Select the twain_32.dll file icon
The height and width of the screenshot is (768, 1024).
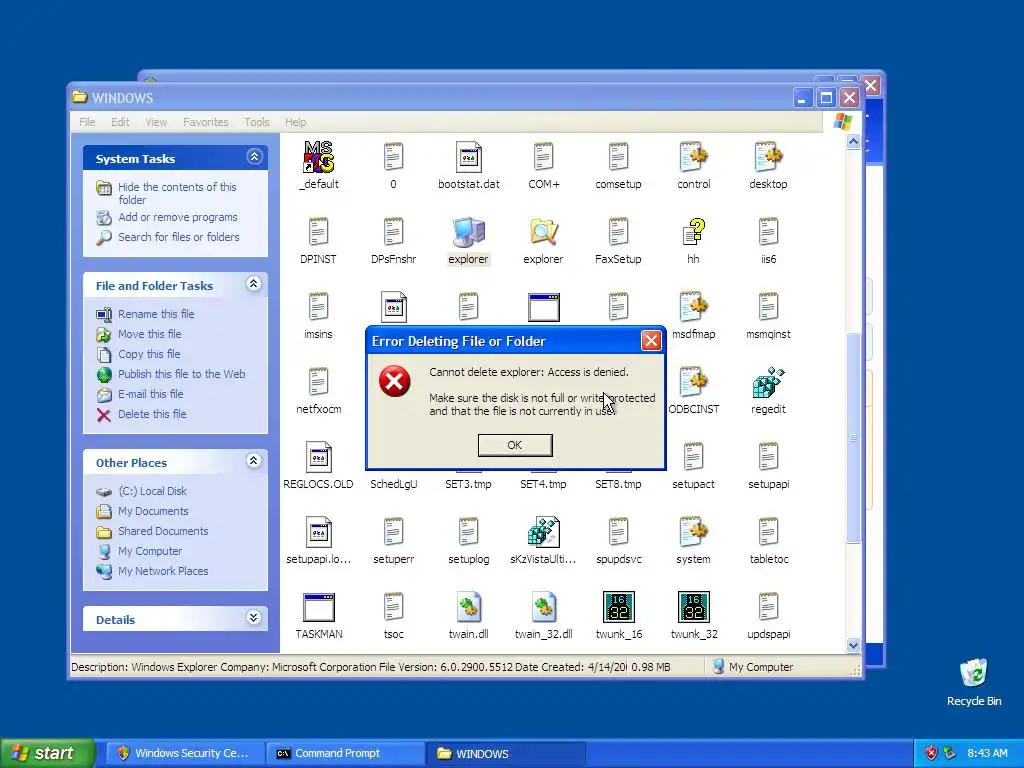[543, 607]
